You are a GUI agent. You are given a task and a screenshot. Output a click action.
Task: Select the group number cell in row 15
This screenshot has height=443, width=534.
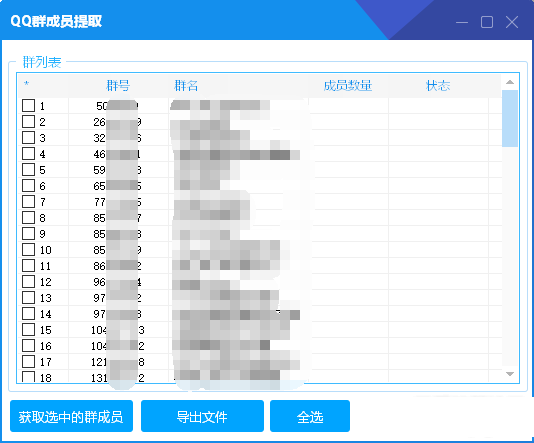(119, 330)
